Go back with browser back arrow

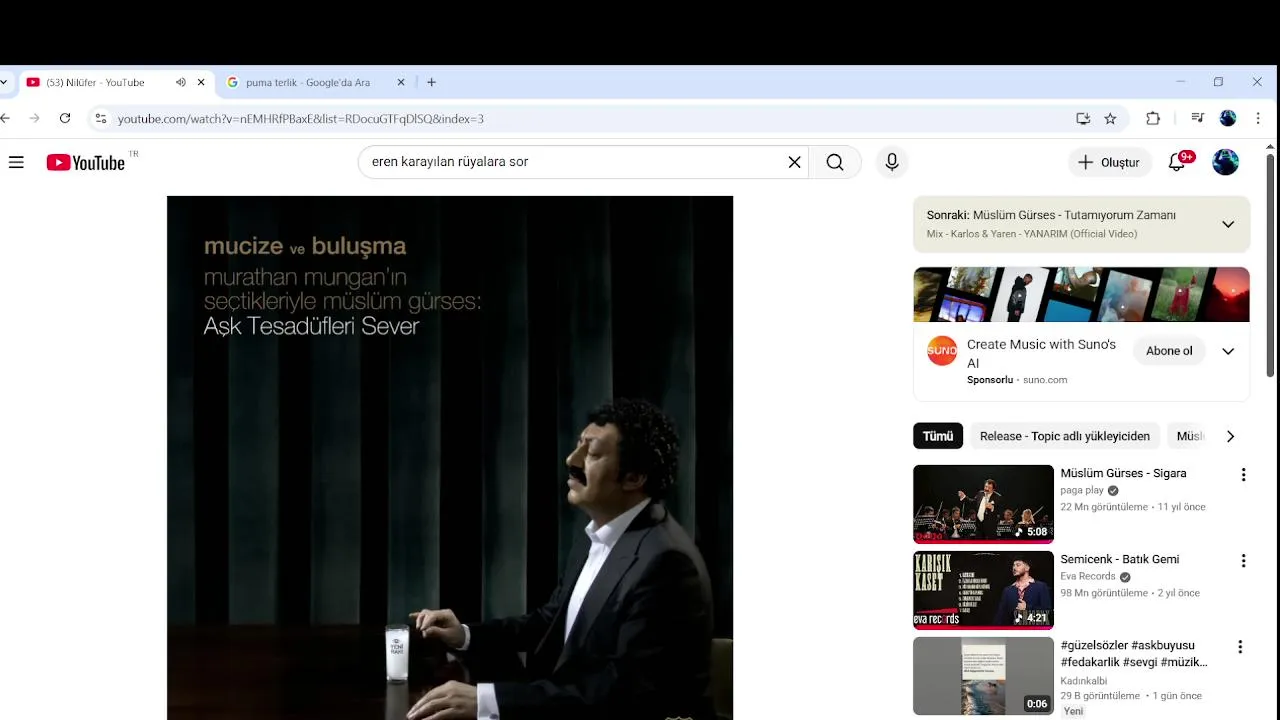coord(6,118)
